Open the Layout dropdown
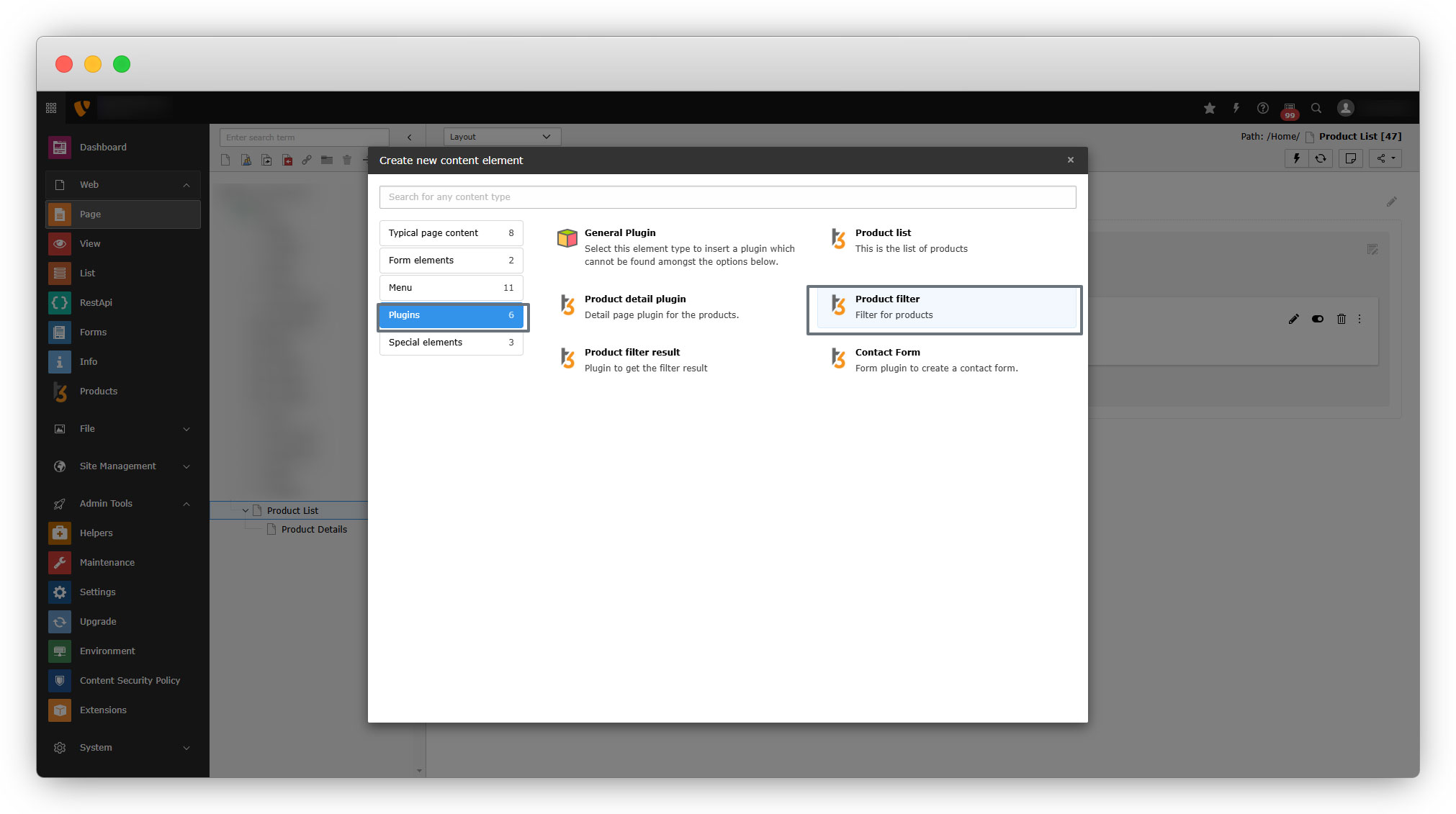Screen dimensions: 1456x814 pyautogui.click(x=500, y=137)
